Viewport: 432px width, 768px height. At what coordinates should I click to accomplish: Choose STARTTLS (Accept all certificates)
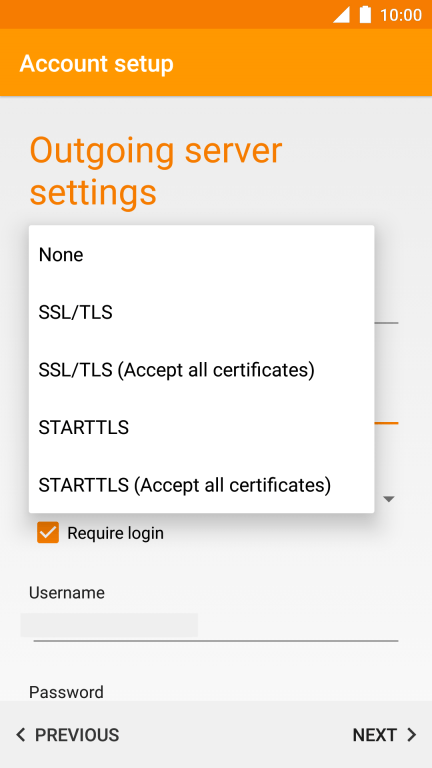click(x=201, y=485)
